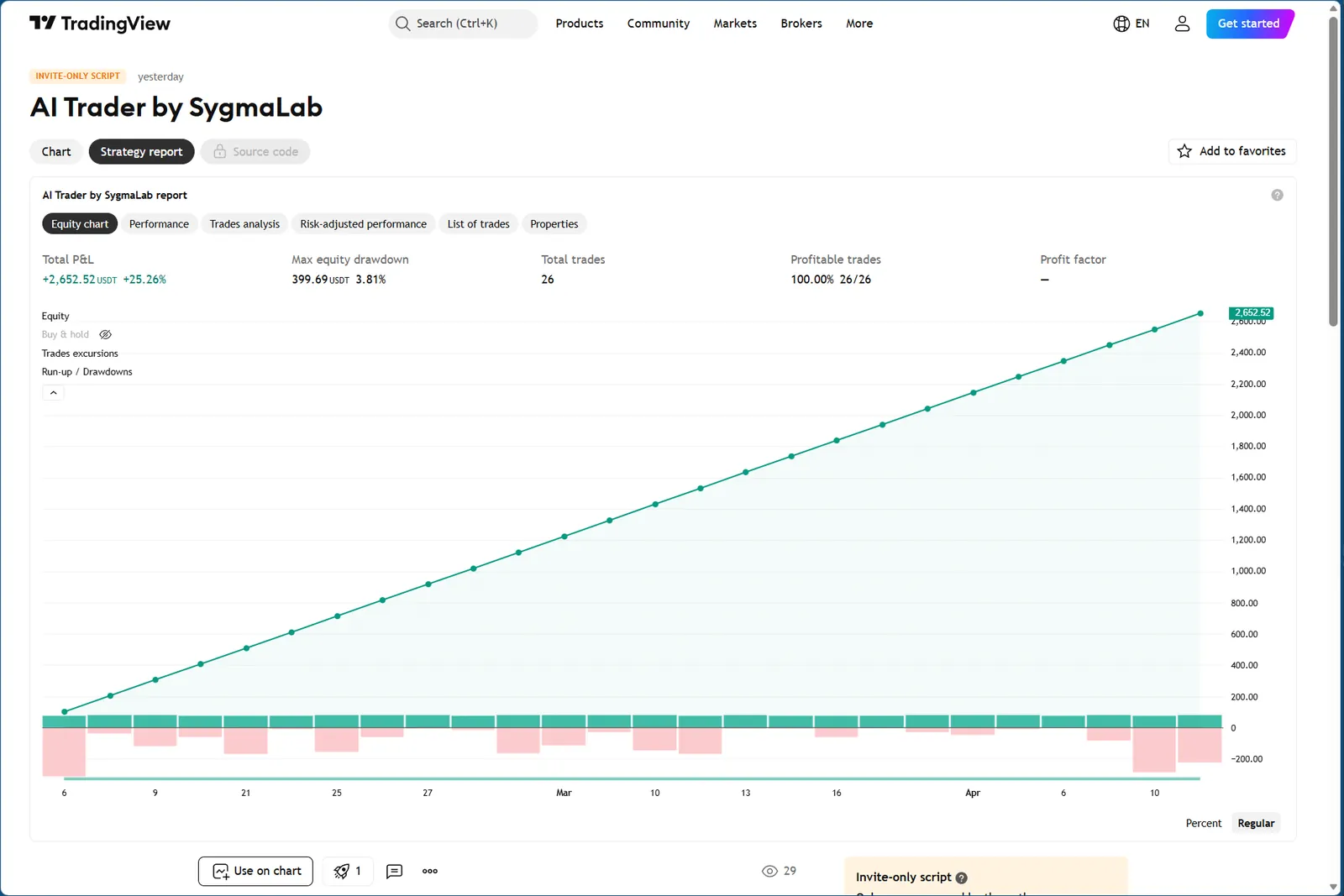Collapse the equity legend chevron
The width and height of the screenshot is (1344, 896).
(53, 392)
